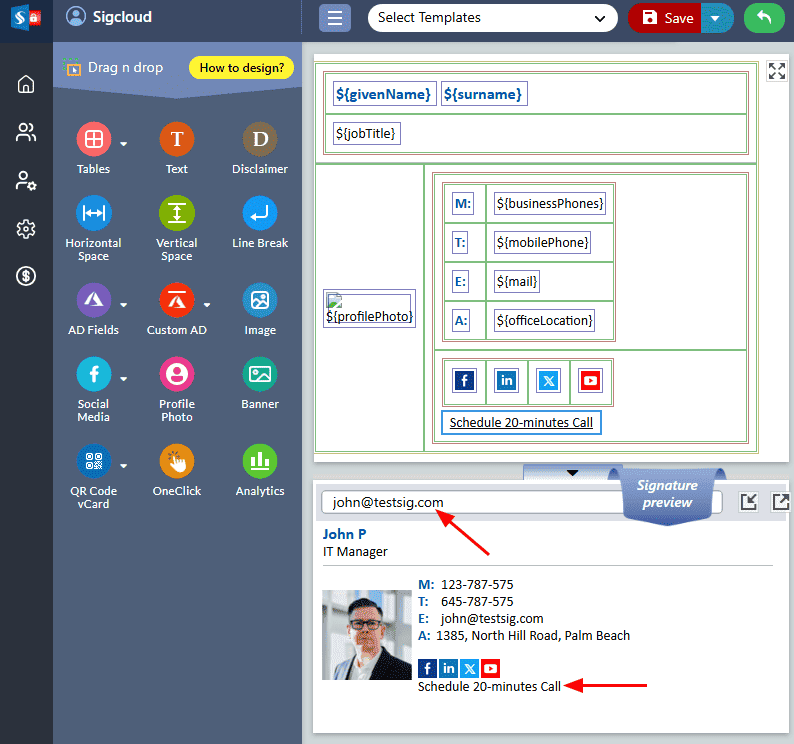Open billing dollar icon in sidebar
The image size is (794, 744).
click(26, 276)
